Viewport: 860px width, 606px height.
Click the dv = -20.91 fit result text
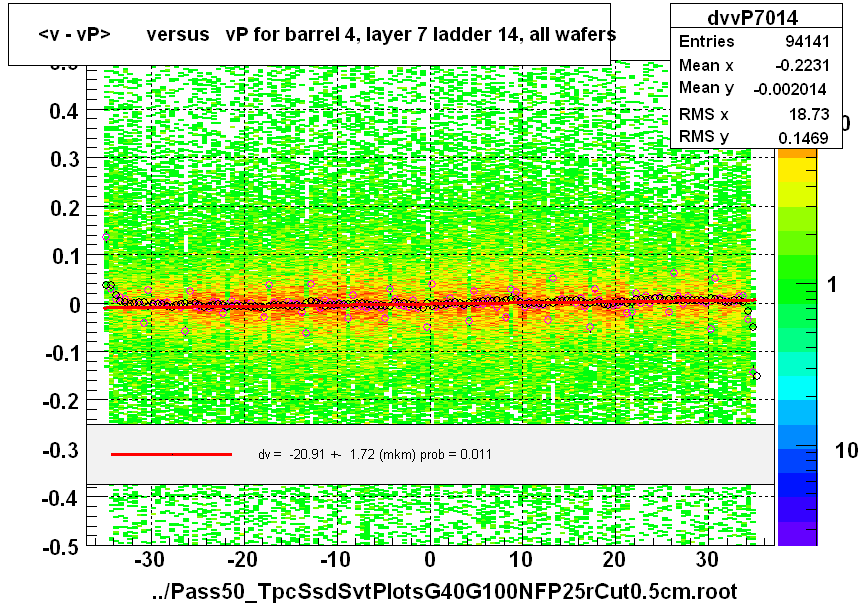(375, 455)
